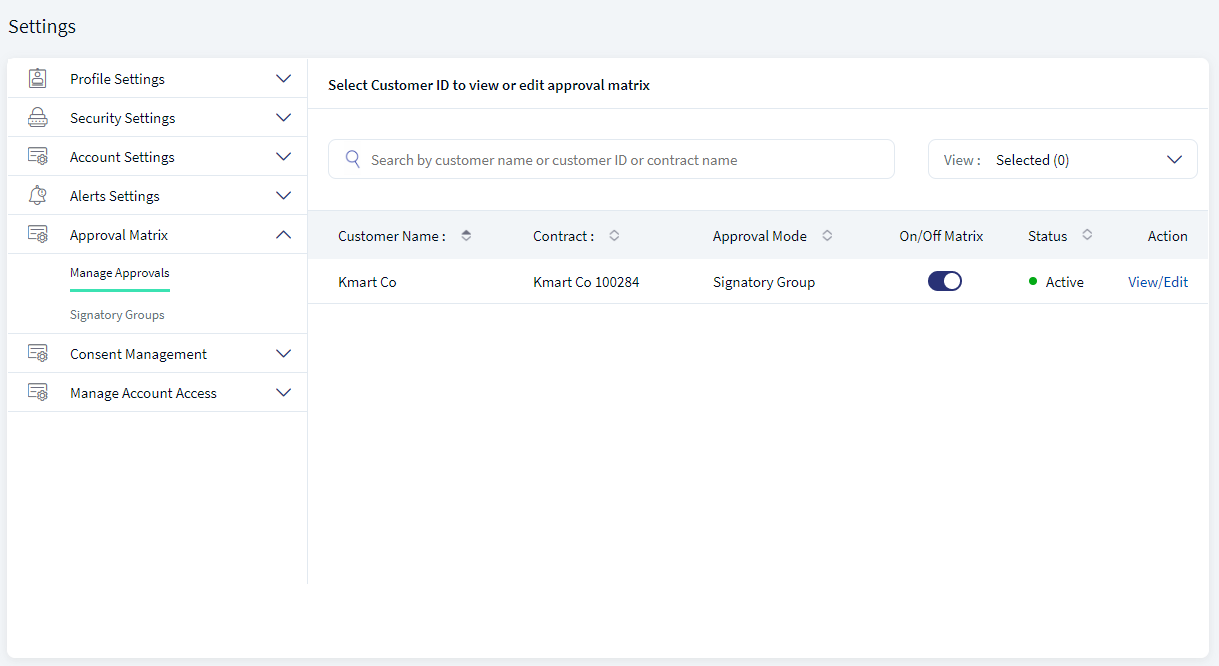Click the Active status cell

coord(1056,282)
